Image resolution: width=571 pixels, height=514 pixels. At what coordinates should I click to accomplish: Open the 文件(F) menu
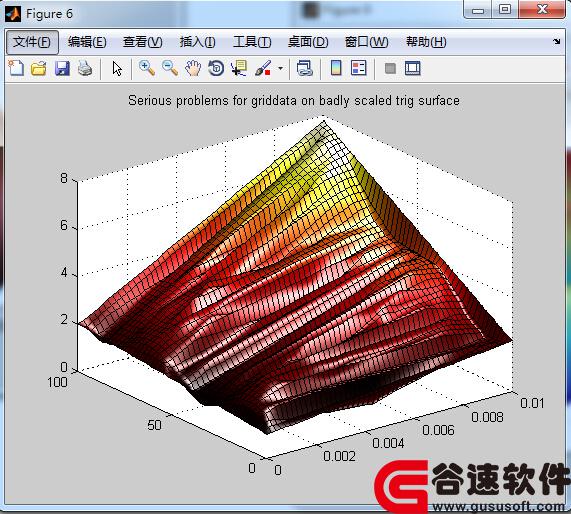(32, 42)
